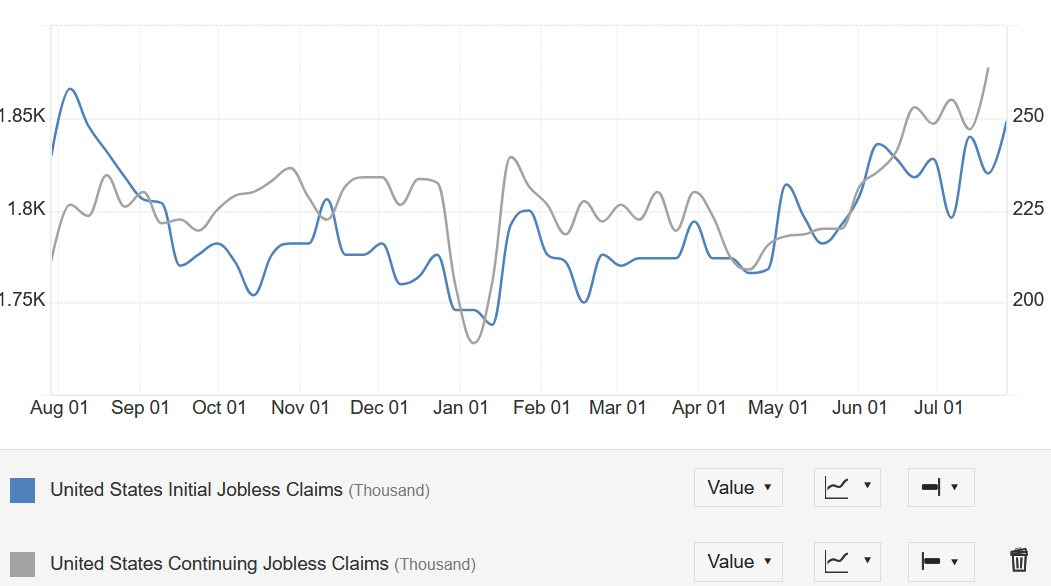Click United States Continuing Jobless Claims label
The height and width of the screenshot is (586, 1051).
point(219,563)
